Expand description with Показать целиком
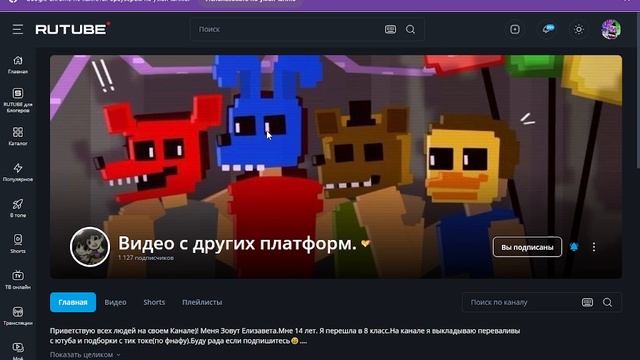This screenshot has height=360, width=640. click(85, 355)
